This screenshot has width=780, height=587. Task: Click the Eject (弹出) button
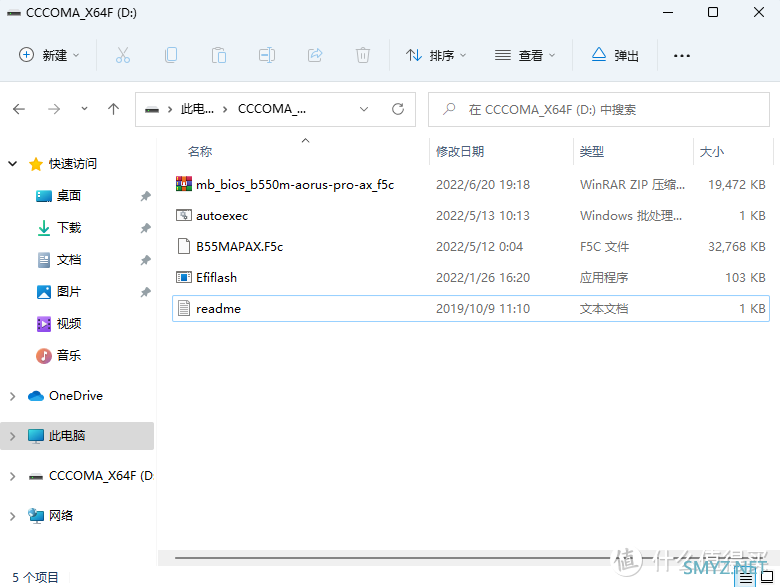615,55
